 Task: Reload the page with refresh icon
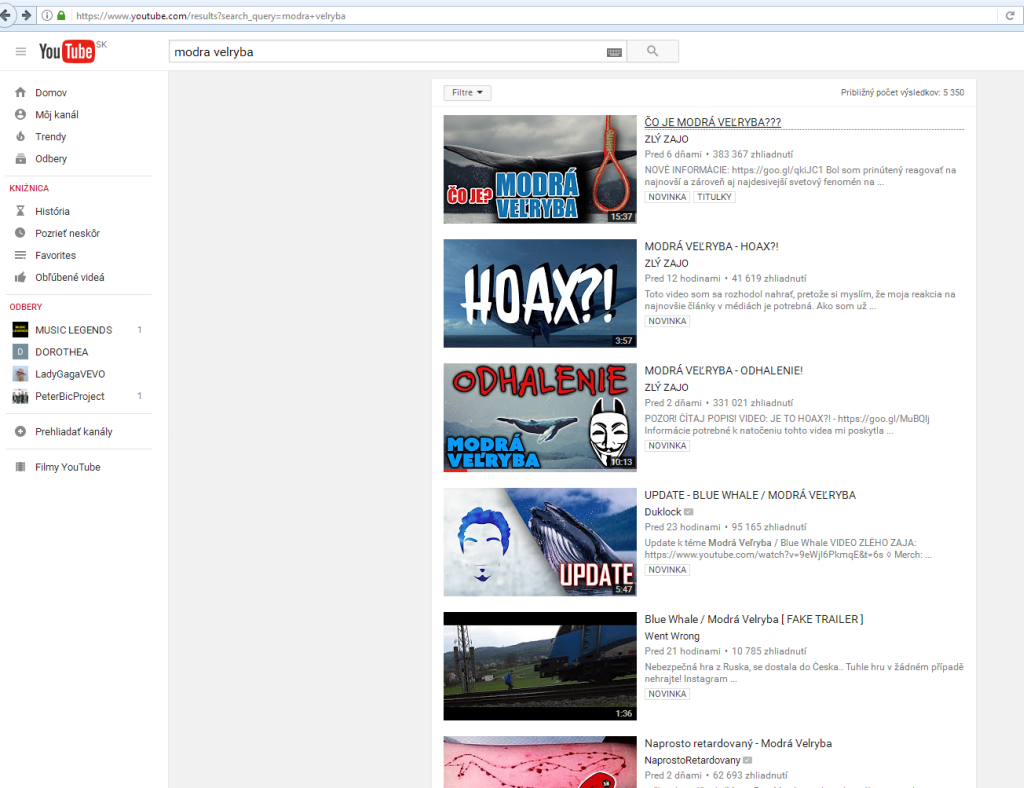point(1010,15)
